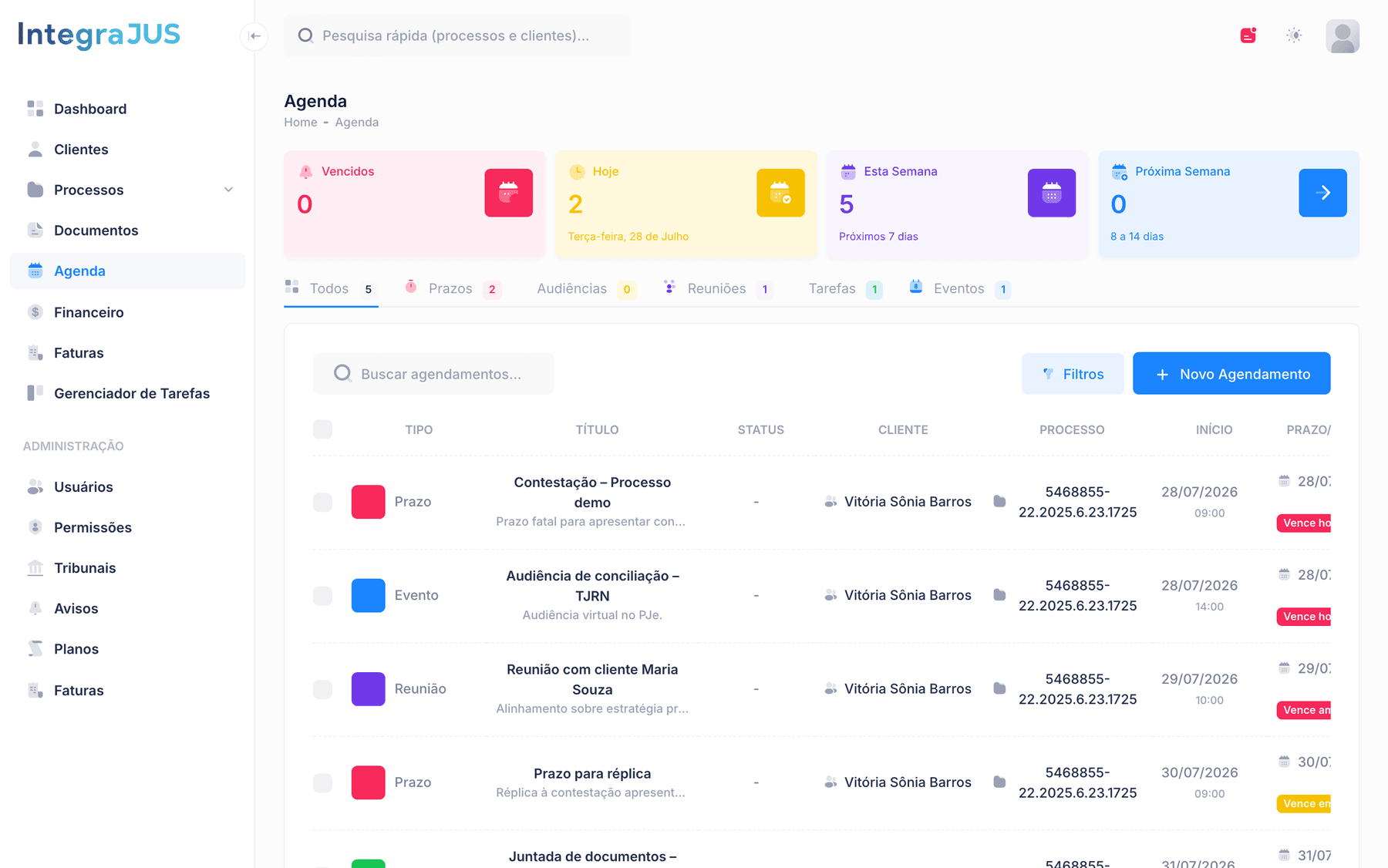Screen dimensions: 1388x868
Task: Select Agenda in the sidebar
Action: click(x=127, y=271)
